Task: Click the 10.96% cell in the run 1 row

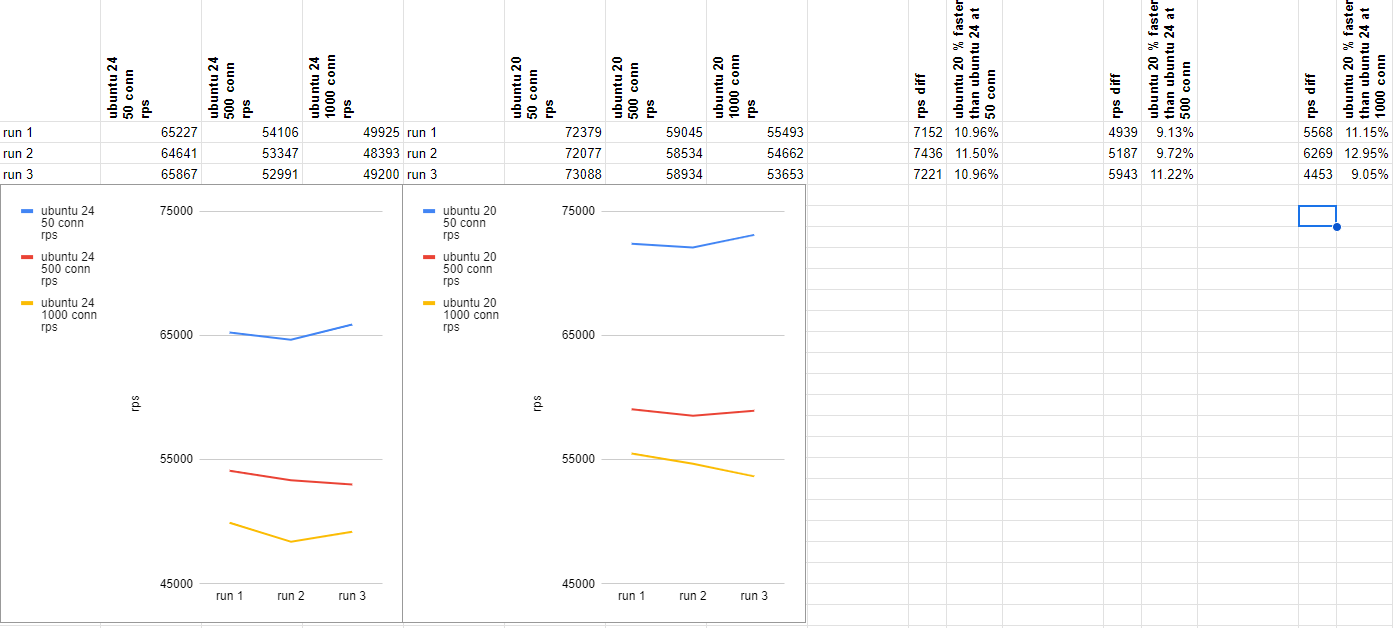Action: click(x=975, y=132)
